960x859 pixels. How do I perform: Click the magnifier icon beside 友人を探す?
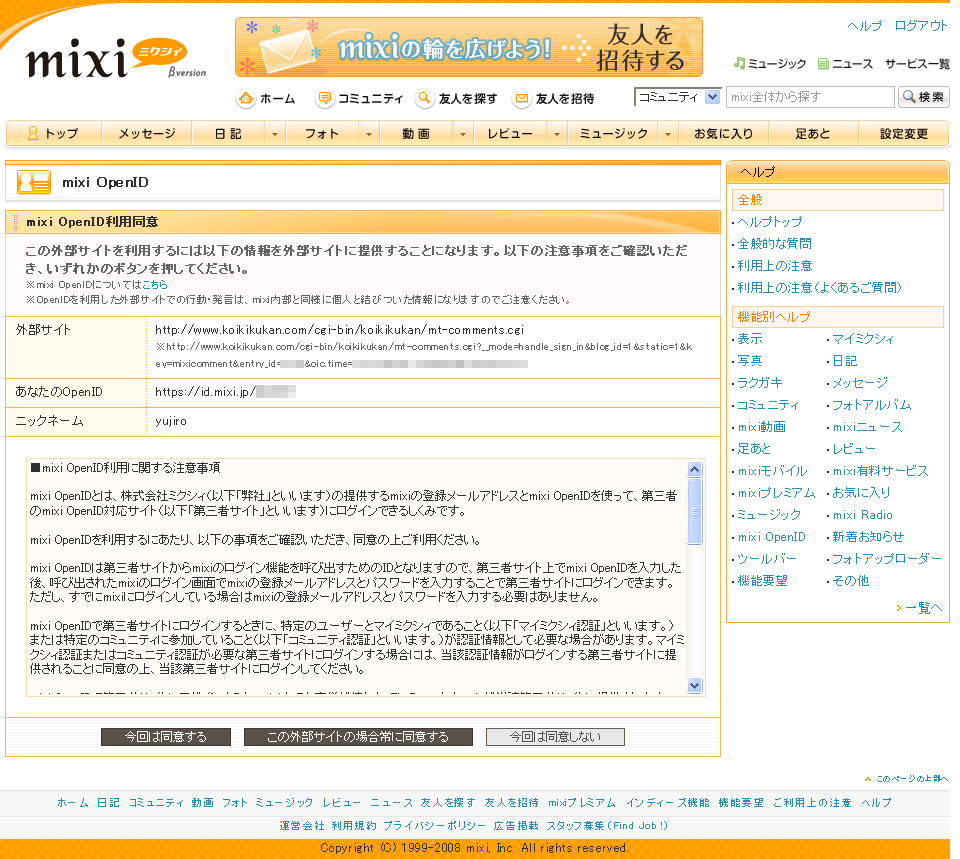[x=424, y=99]
